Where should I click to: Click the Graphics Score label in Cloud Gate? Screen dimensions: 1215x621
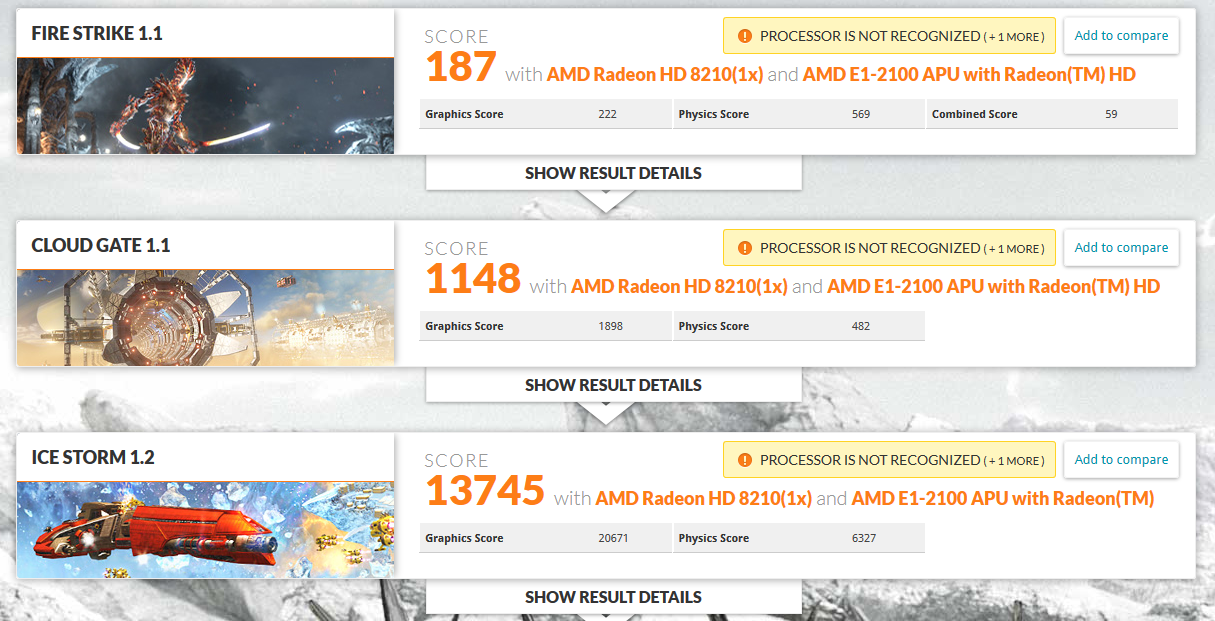(x=464, y=326)
